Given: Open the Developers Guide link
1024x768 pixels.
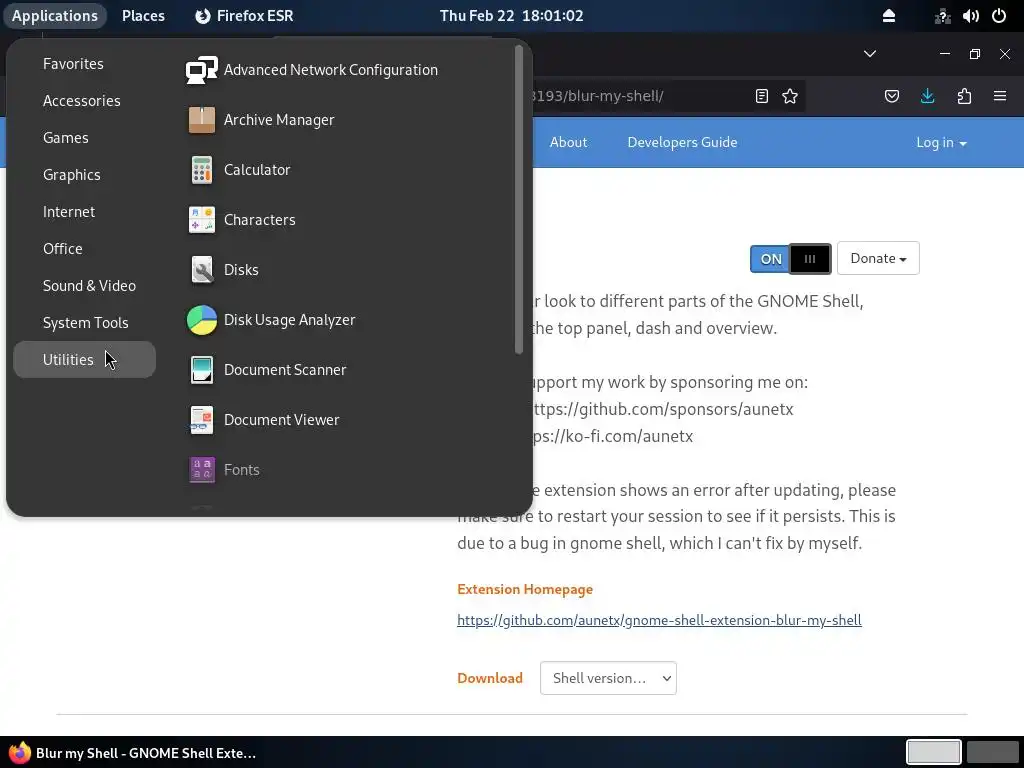Looking at the screenshot, I should click(682, 142).
